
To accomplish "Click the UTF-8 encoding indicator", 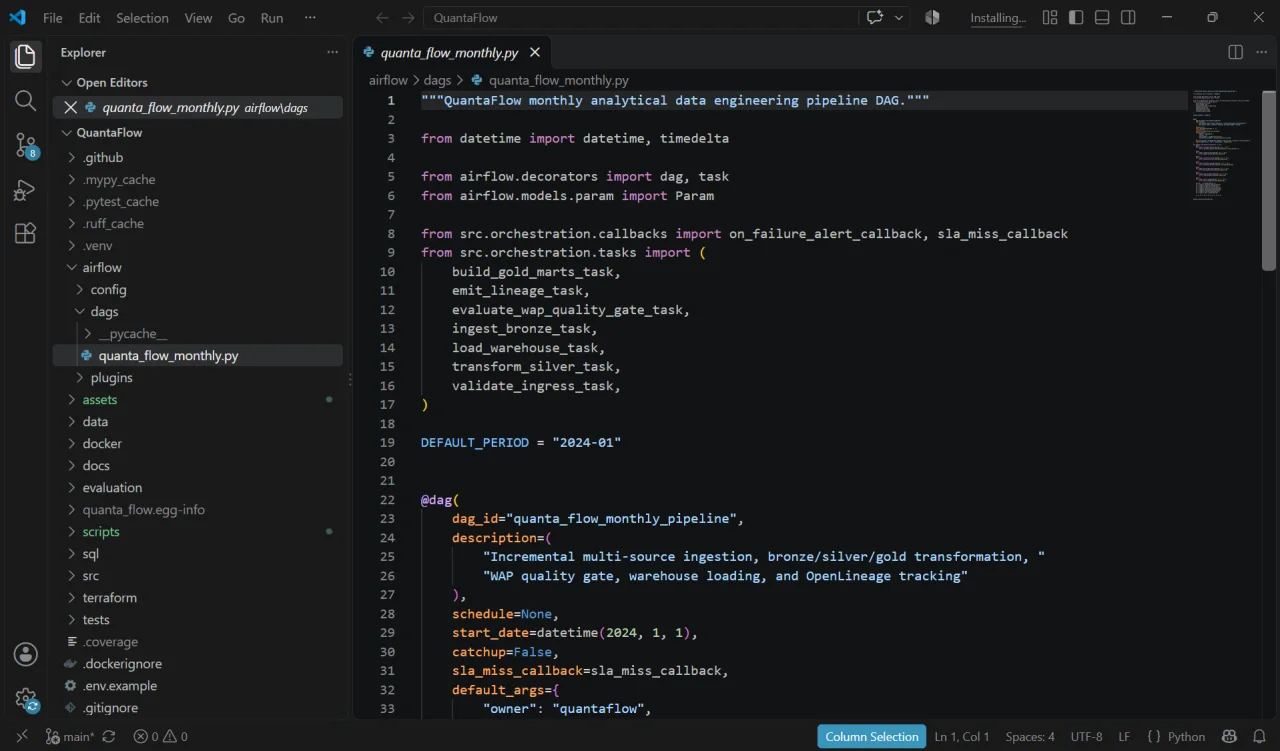I will point(1086,737).
